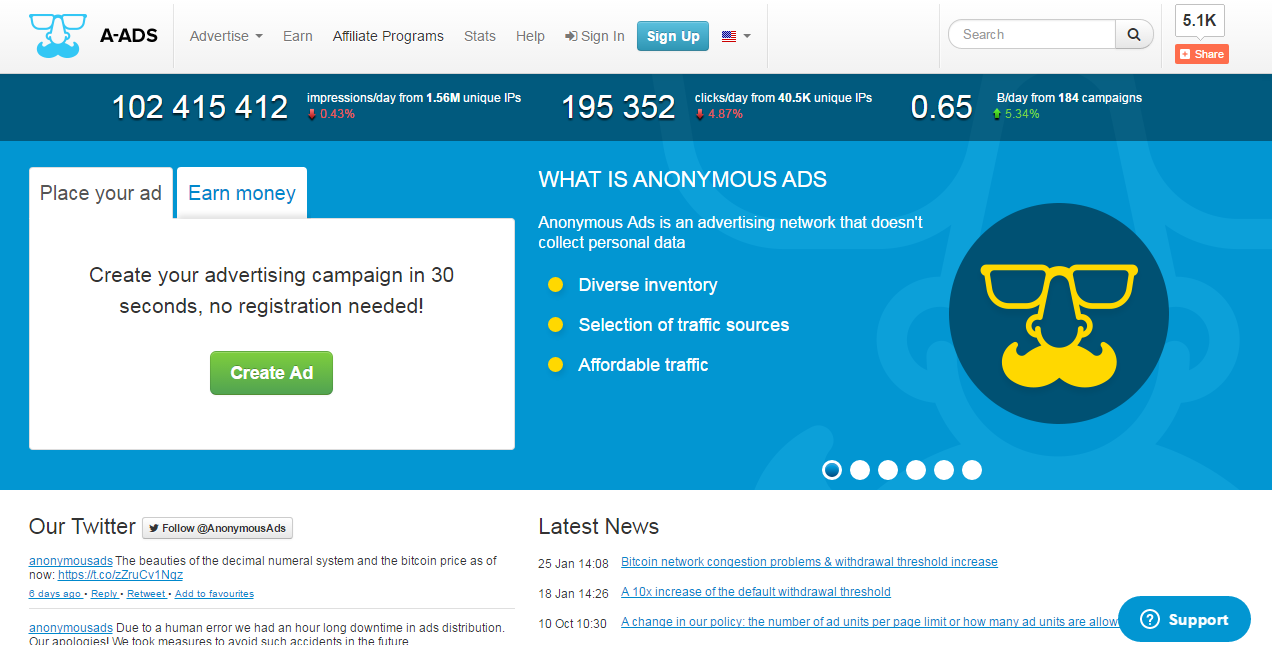
Task: Click the 4.87% clicks change indicator
Action: 719,114
